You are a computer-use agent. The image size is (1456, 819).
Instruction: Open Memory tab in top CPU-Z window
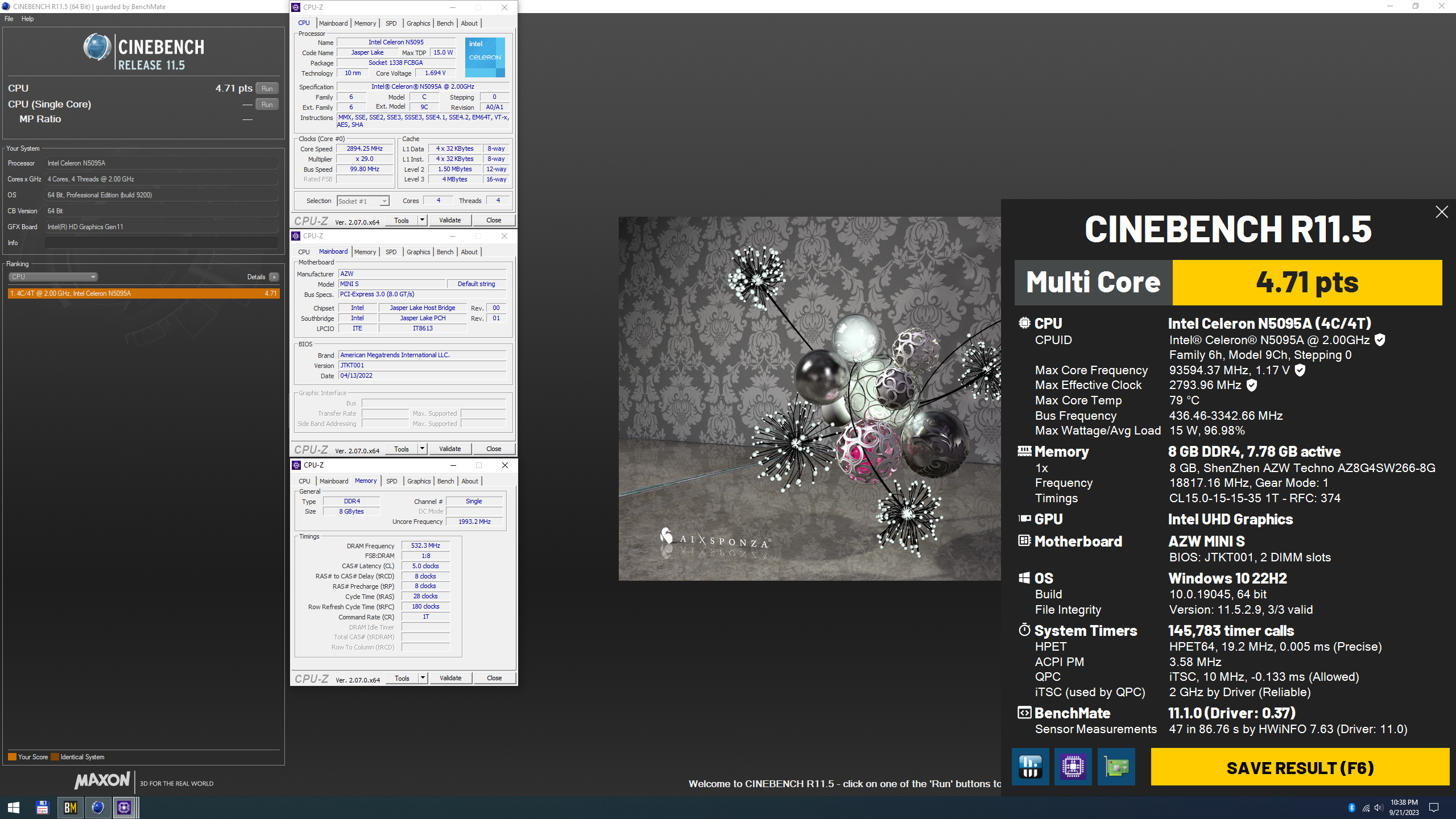coord(365,23)
